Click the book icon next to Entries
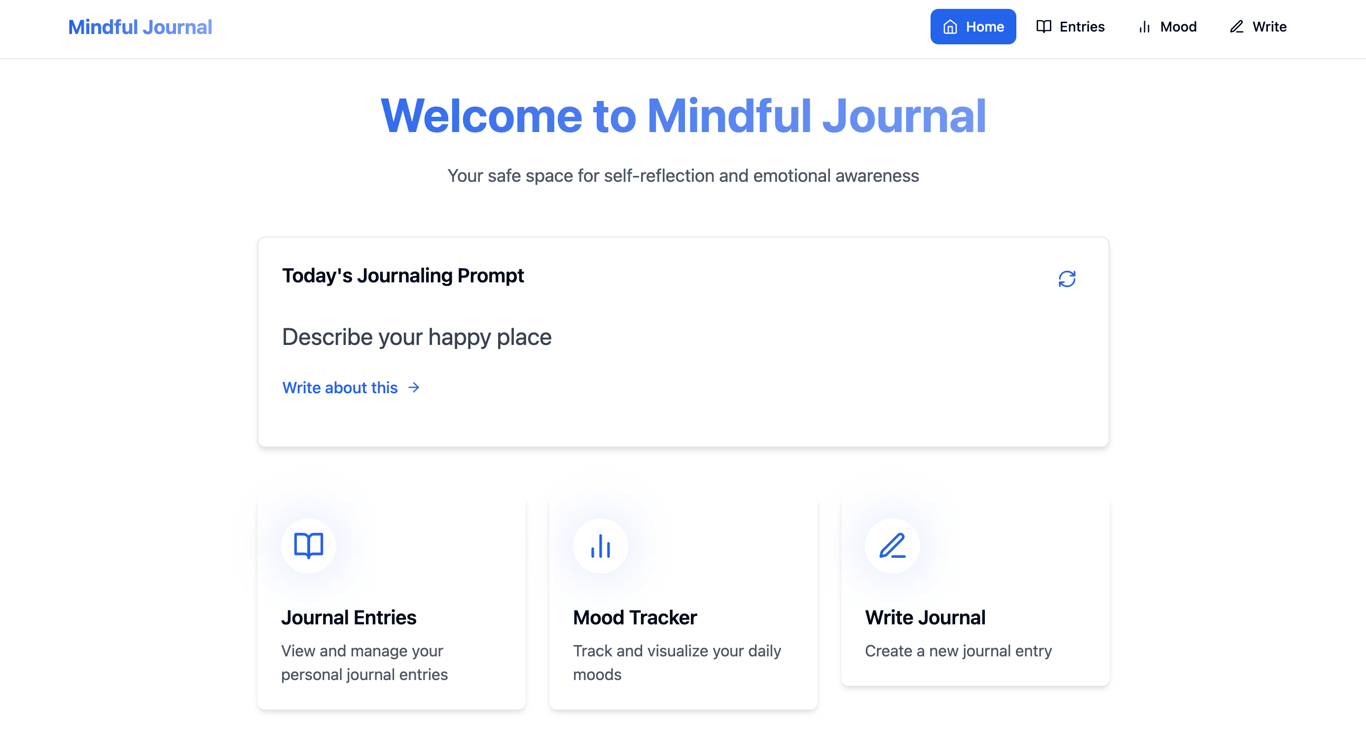This screenshot has width=1366, height=752. pyautogui.click(x=1043, y=26)
